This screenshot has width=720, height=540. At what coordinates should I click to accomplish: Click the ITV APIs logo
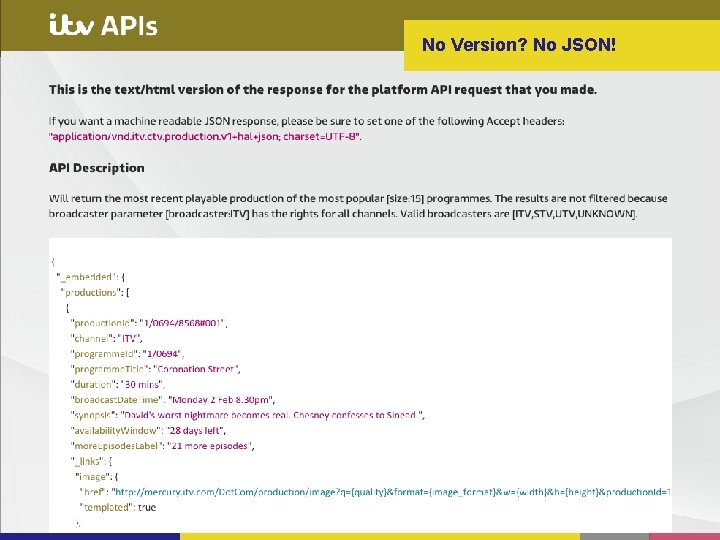tap(103, 25)
